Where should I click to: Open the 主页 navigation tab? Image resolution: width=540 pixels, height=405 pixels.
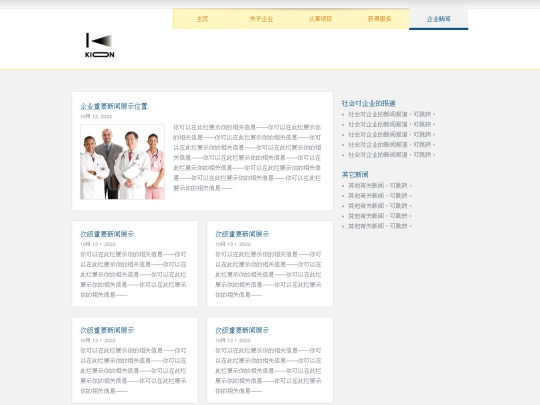pyautogui.click(x=202, y=19)
